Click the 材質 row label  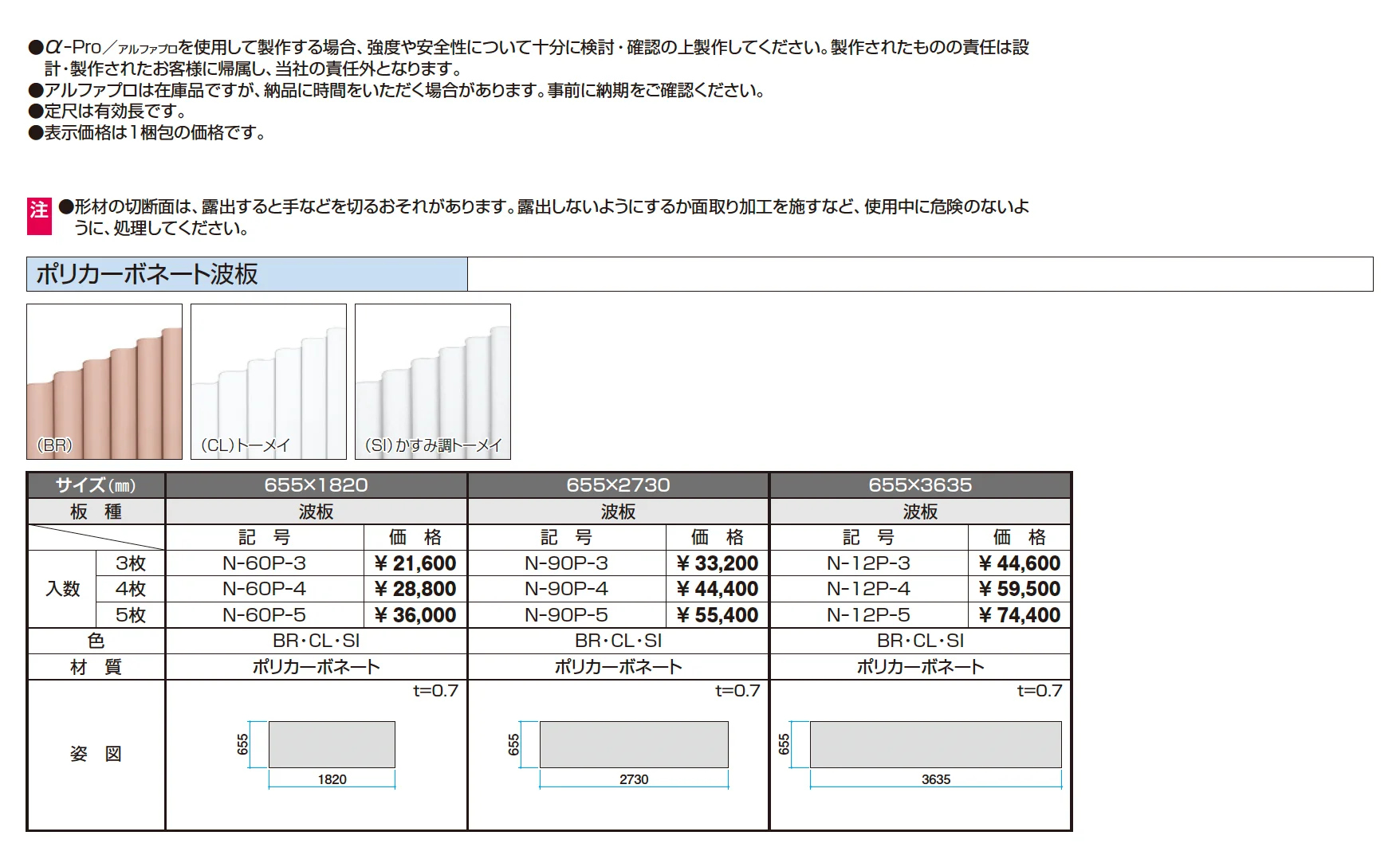pos(96,667)
